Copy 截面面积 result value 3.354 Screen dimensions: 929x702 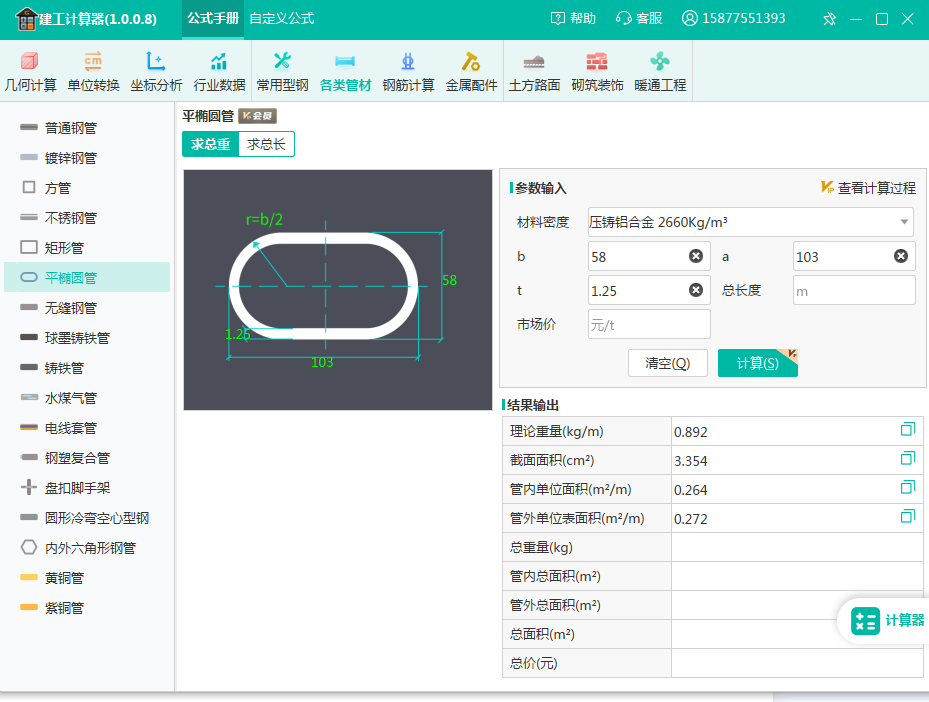[907, 459]
